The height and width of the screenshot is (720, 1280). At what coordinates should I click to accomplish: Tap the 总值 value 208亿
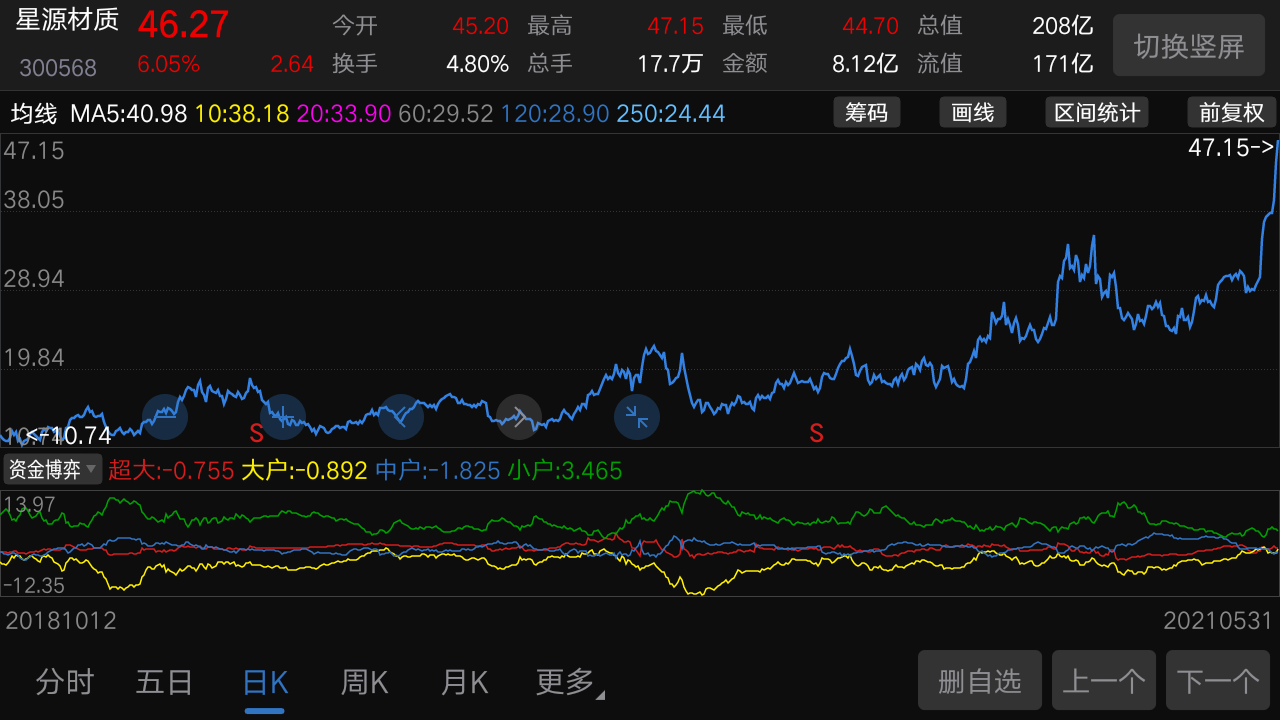(x=1063, y=26)
